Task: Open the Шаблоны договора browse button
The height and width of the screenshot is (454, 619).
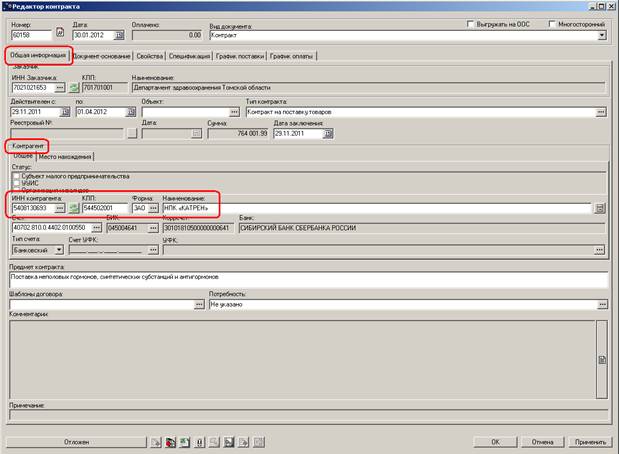Action: pyautogui.click(x=198, y=304)
